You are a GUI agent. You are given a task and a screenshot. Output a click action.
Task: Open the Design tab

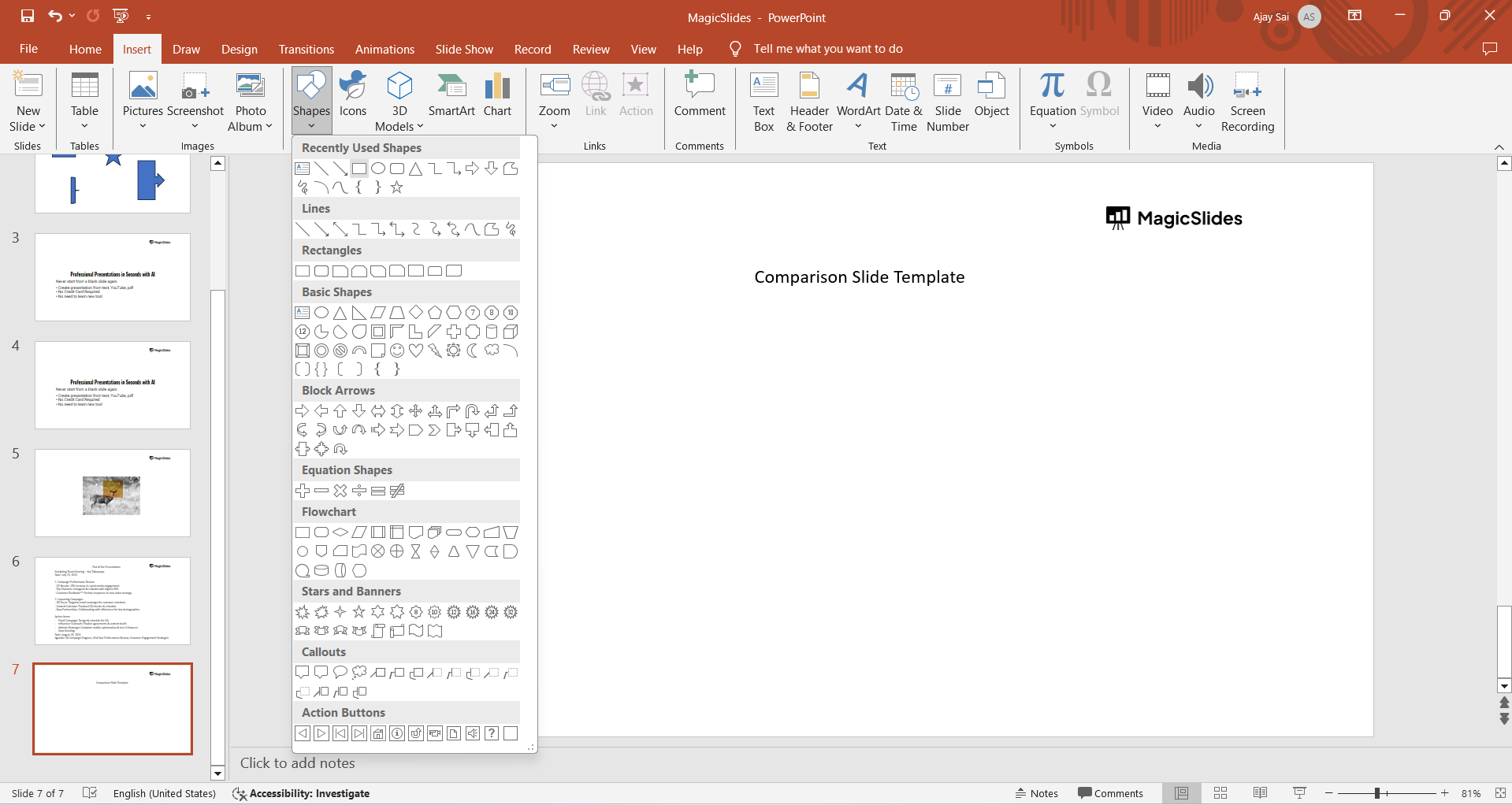coord(240,49)
